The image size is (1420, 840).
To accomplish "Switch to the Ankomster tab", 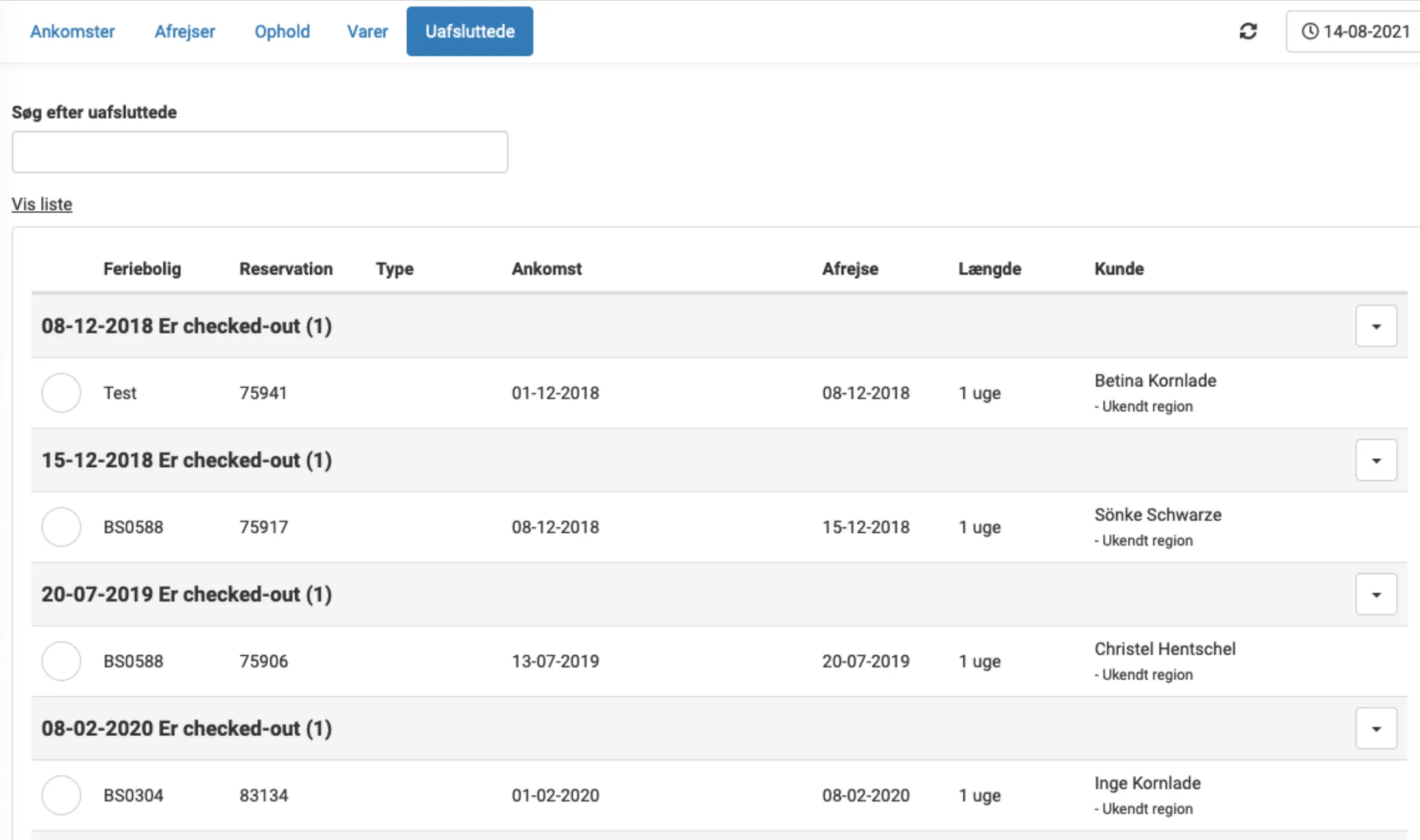I will (73, 32).
